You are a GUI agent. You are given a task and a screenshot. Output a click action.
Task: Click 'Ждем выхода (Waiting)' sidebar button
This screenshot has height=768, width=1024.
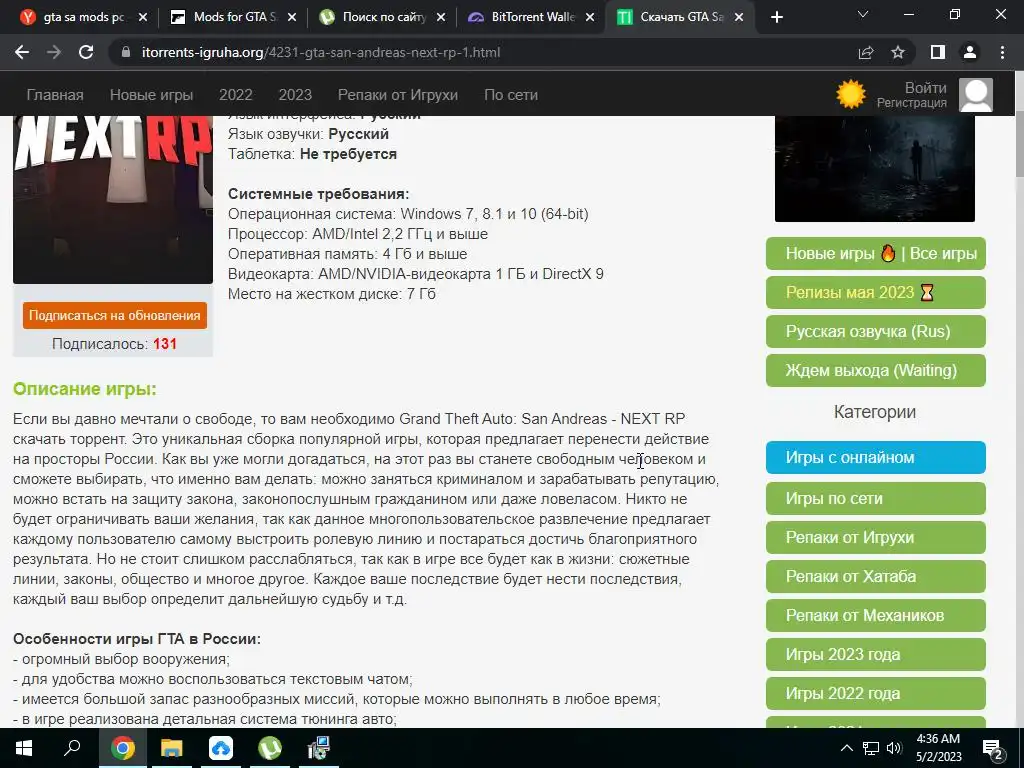click(x=876, y=370)
